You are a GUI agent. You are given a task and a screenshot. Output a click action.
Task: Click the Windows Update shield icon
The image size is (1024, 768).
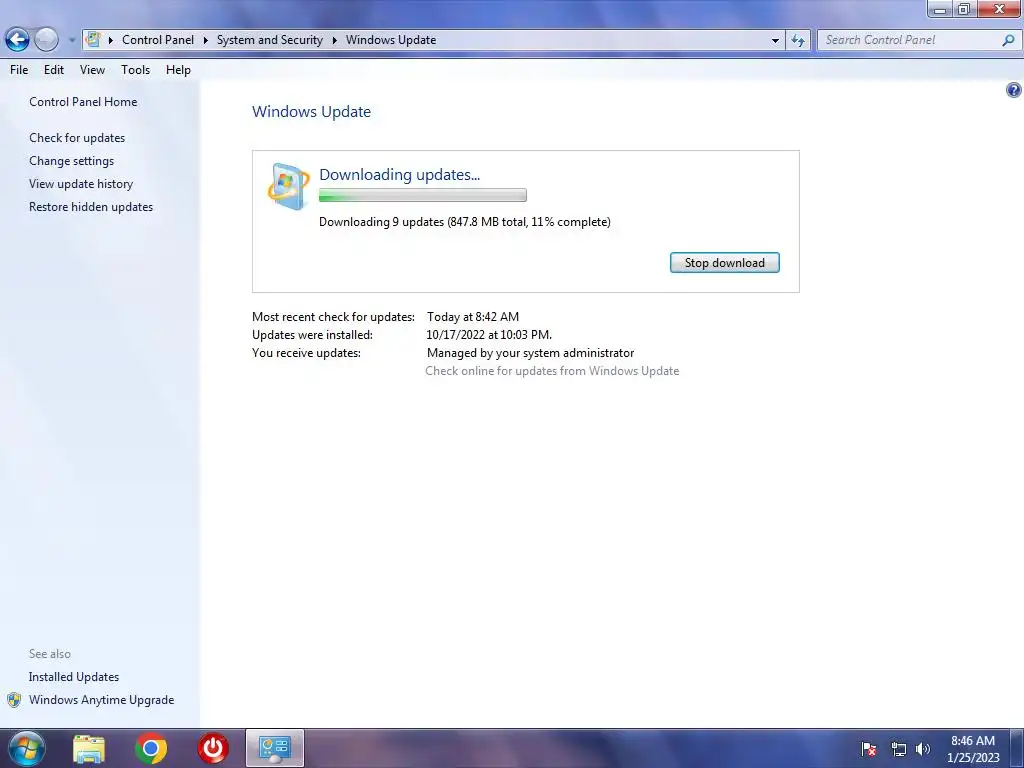pos(288,186)
